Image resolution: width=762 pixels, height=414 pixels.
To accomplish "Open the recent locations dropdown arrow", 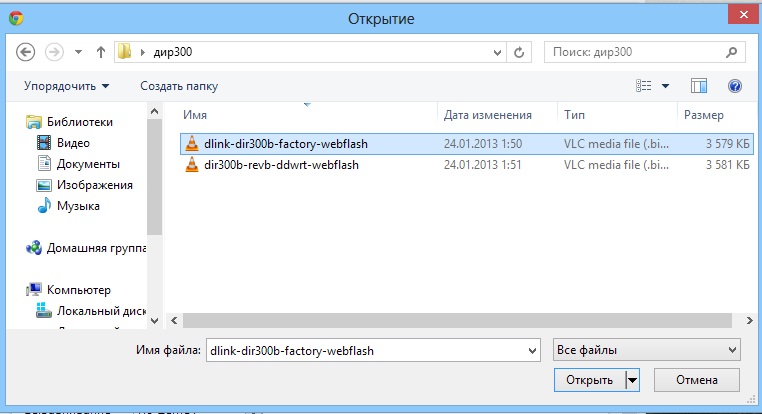I will click(x=78, y=52).
